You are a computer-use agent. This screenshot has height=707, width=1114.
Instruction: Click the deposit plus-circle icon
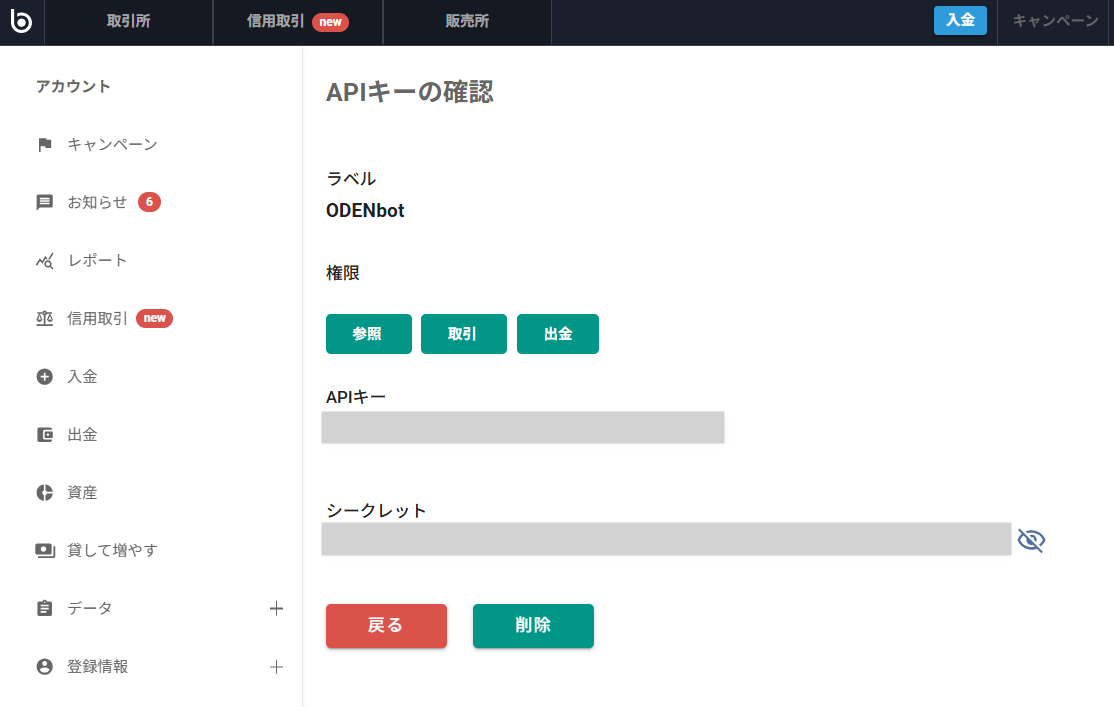44,377
